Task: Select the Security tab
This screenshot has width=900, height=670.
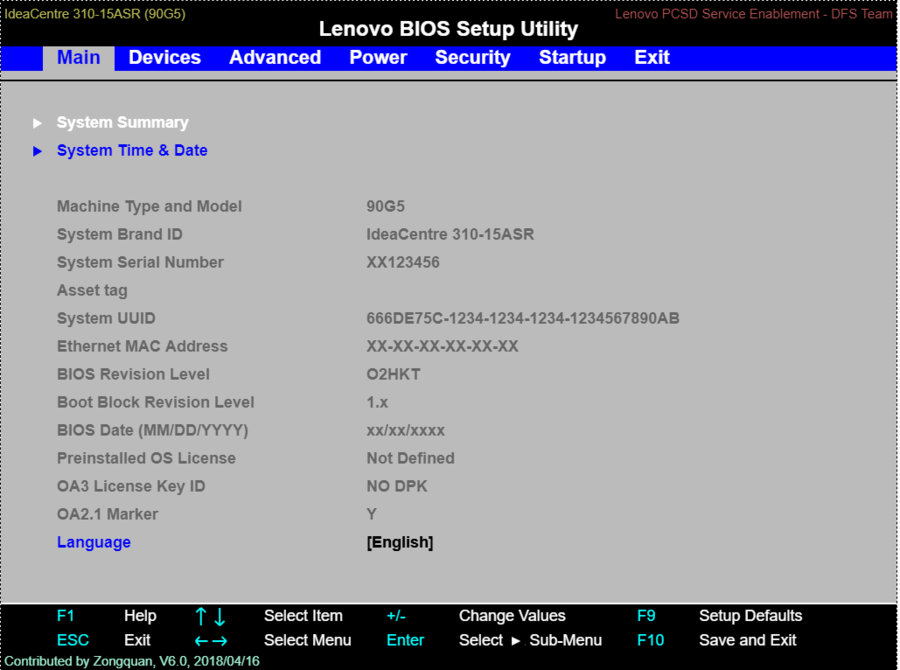Action: click(x=472, y=58)
